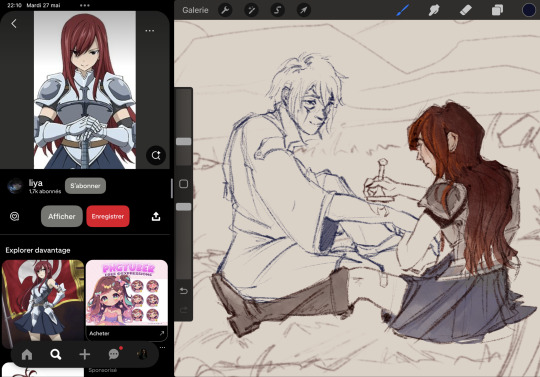Share the pin with the upload icon

coord(156,216)
